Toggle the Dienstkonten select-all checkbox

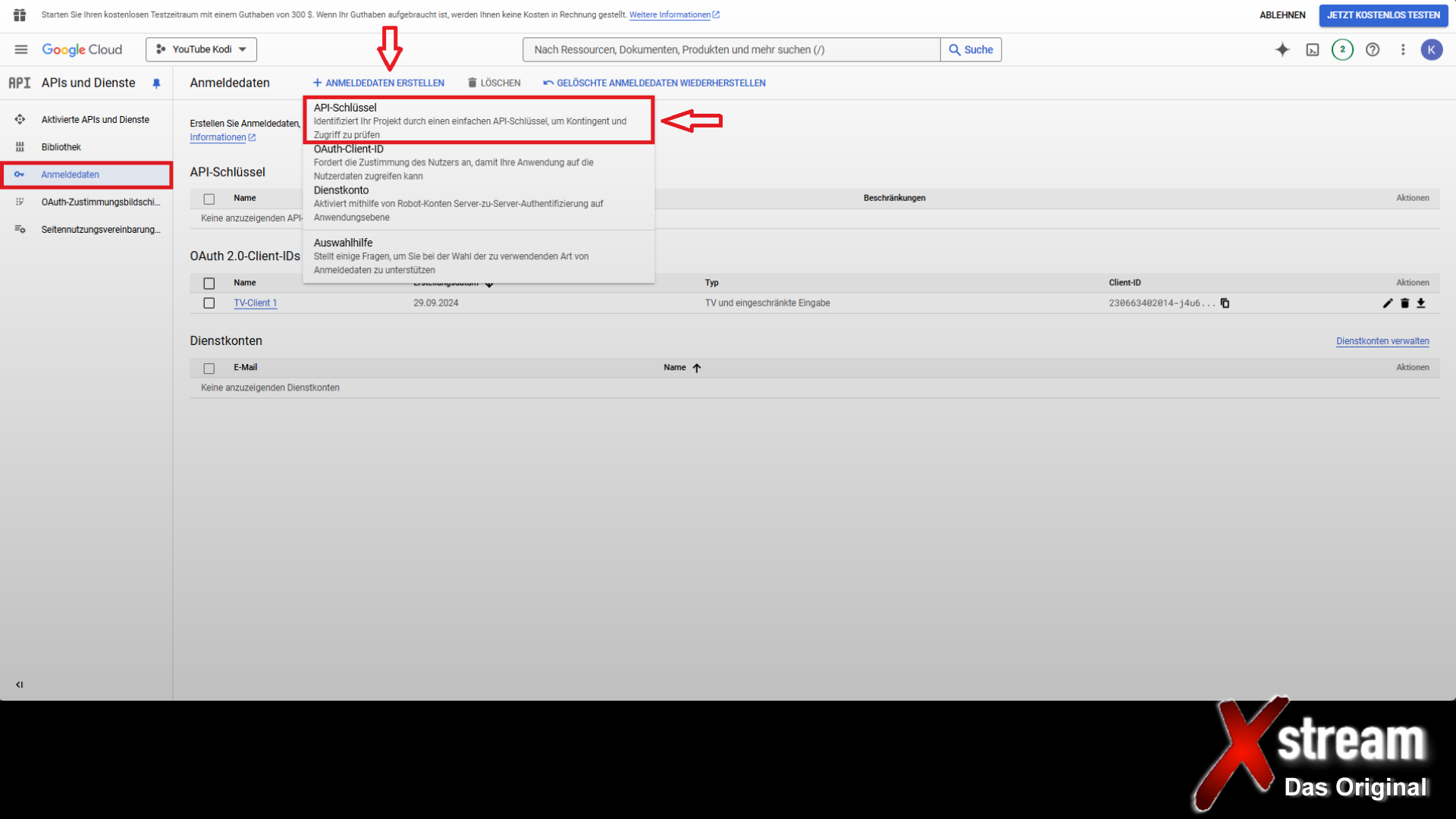click(209, 369)
